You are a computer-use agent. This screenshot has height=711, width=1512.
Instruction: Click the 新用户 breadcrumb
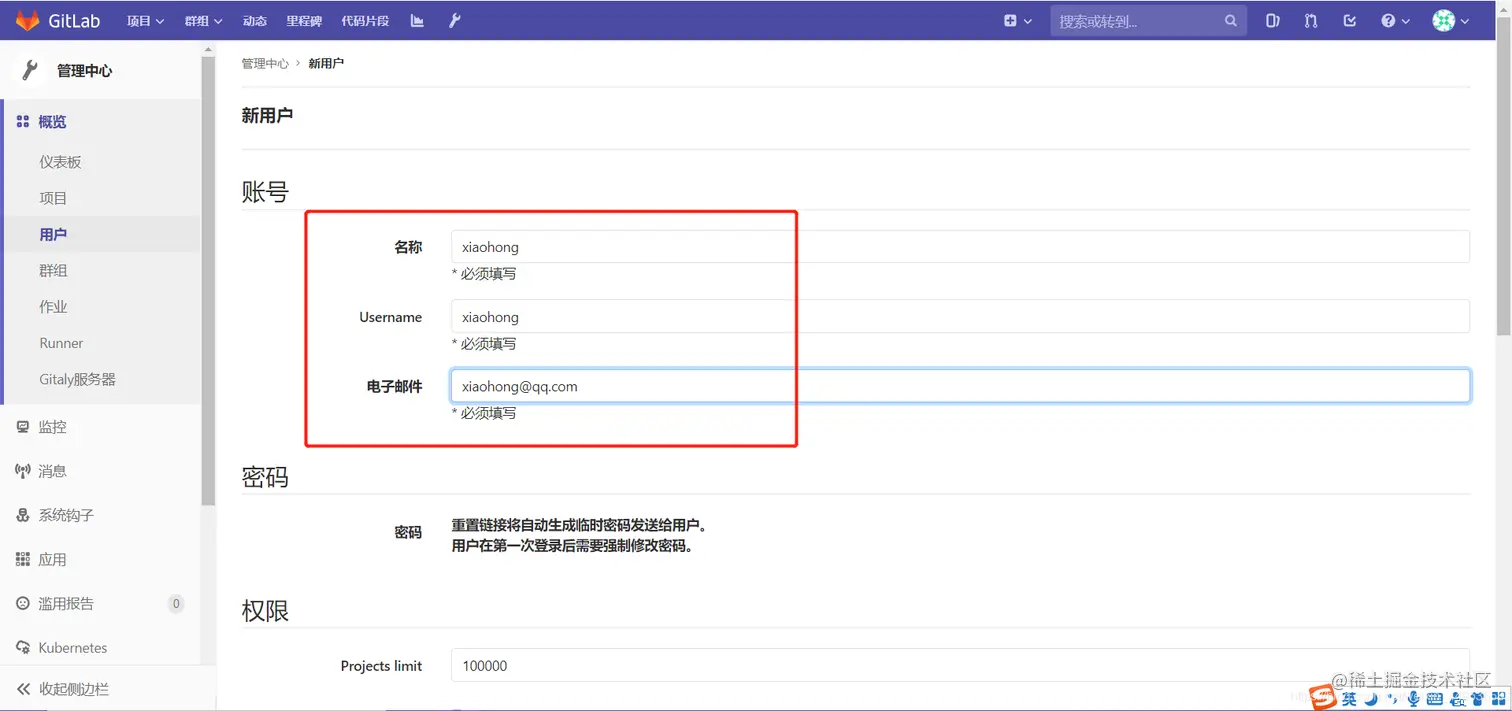pos(326,63)
